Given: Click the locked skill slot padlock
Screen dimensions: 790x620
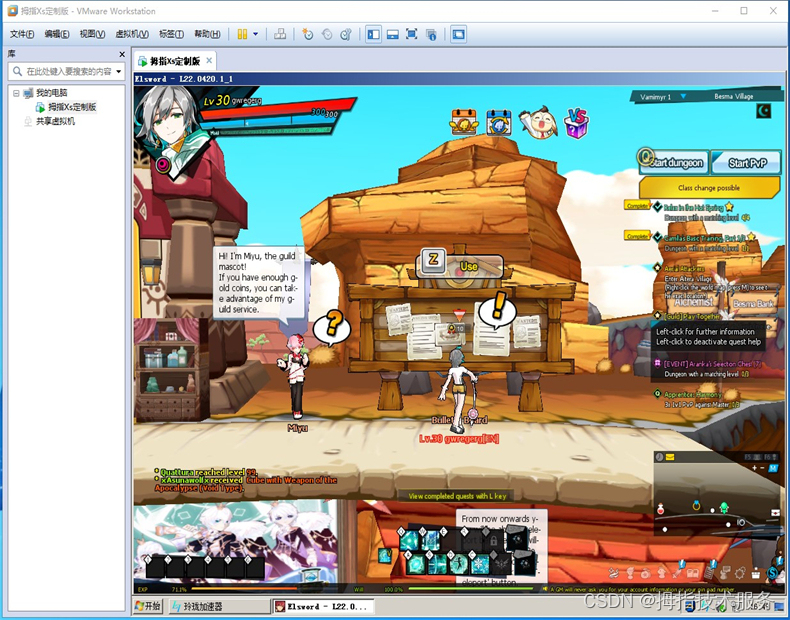Looking at the screenshot, I should (x=493, y=541).
